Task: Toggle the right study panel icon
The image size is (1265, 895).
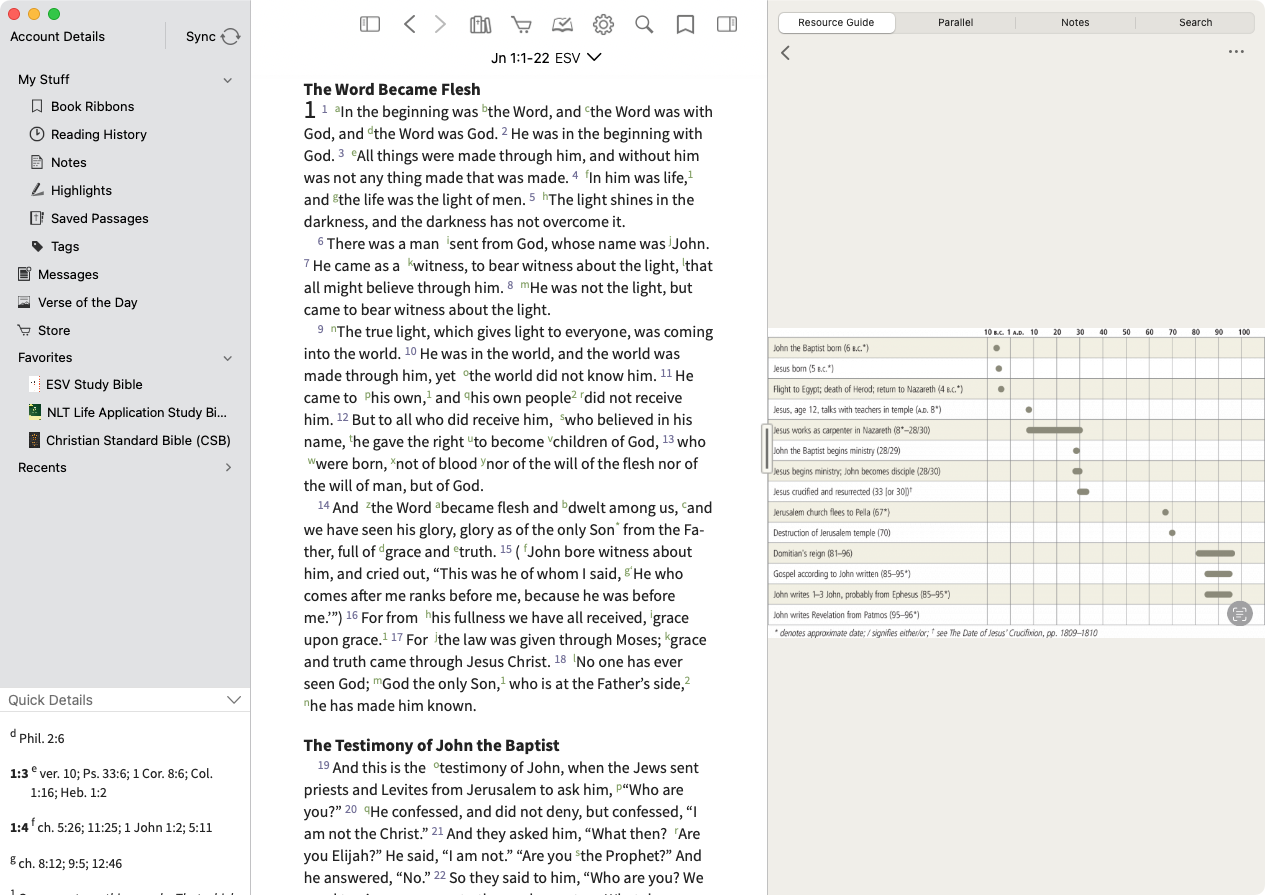Action: click(x=727, y=25)
